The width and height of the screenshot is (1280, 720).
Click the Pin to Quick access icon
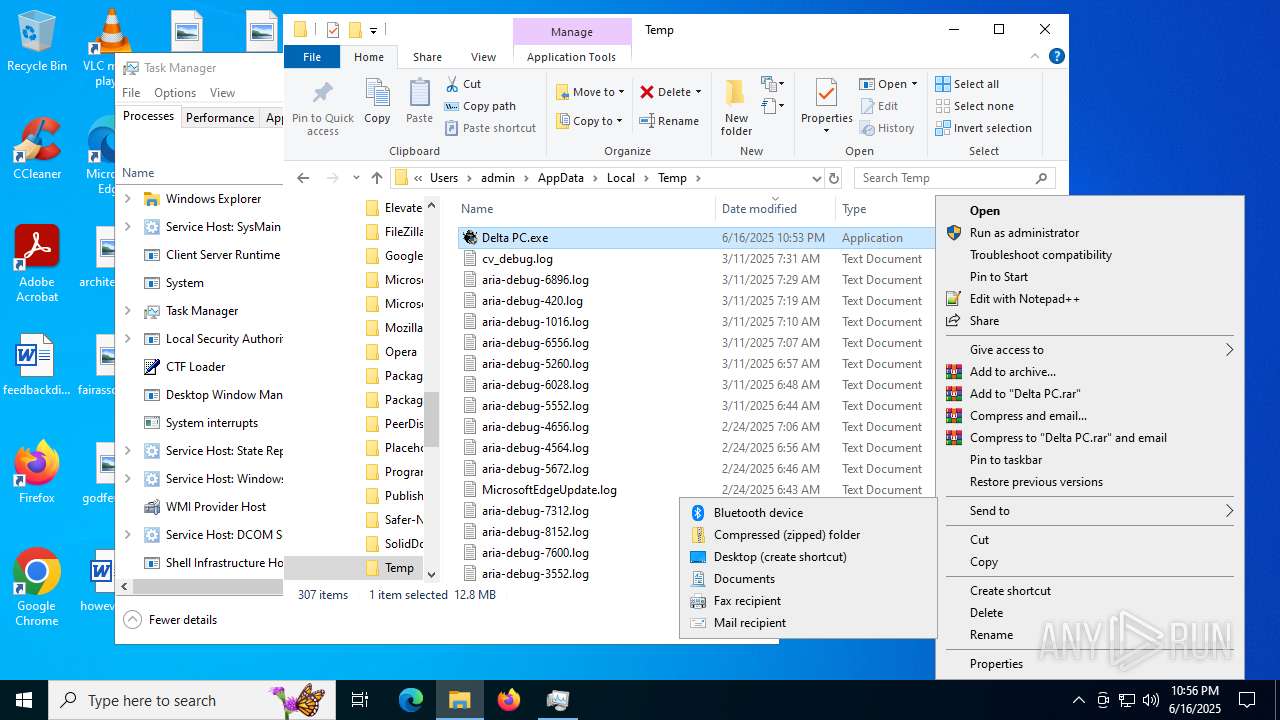click(322, 94)
